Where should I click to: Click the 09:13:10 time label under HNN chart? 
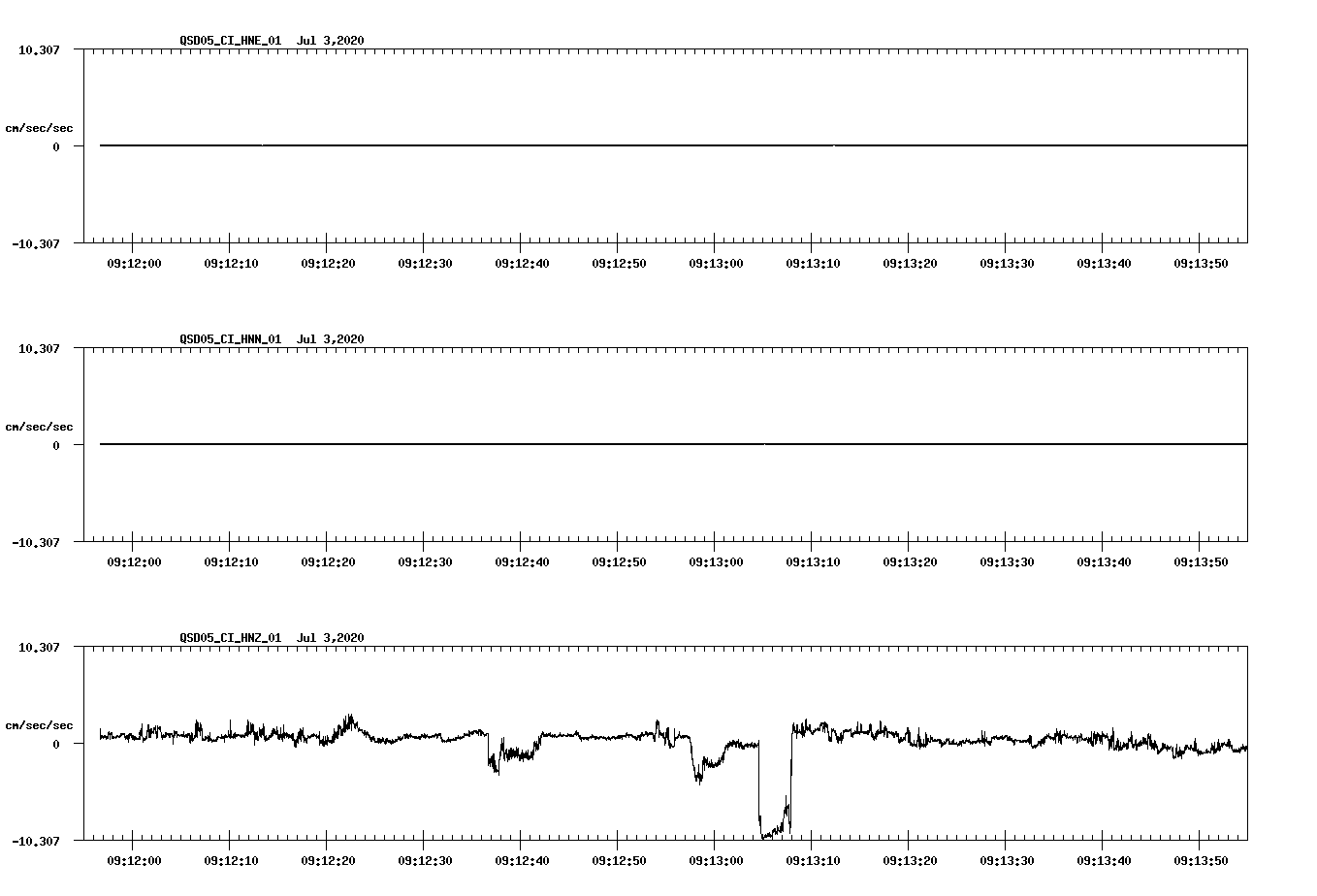813,561
